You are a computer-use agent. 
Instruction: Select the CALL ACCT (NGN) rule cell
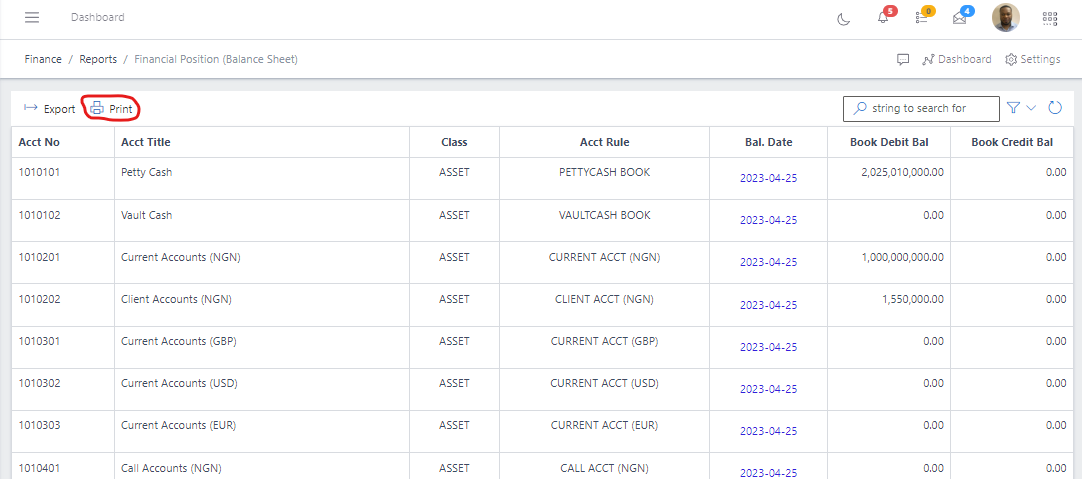pyautogui.click(x=604, y=467)
